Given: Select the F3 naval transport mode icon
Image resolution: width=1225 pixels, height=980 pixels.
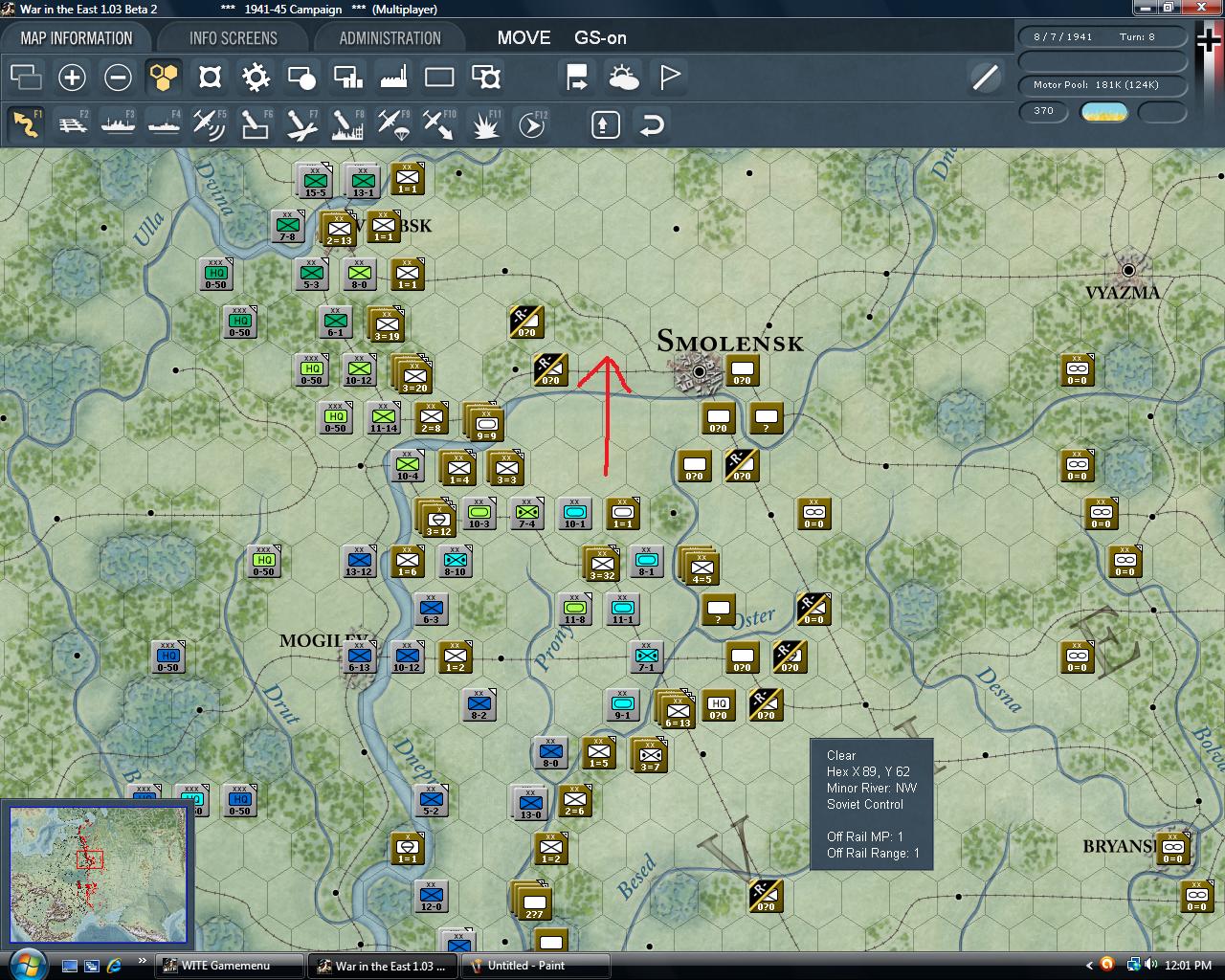Looking at the screenshot, I should 118,124.
